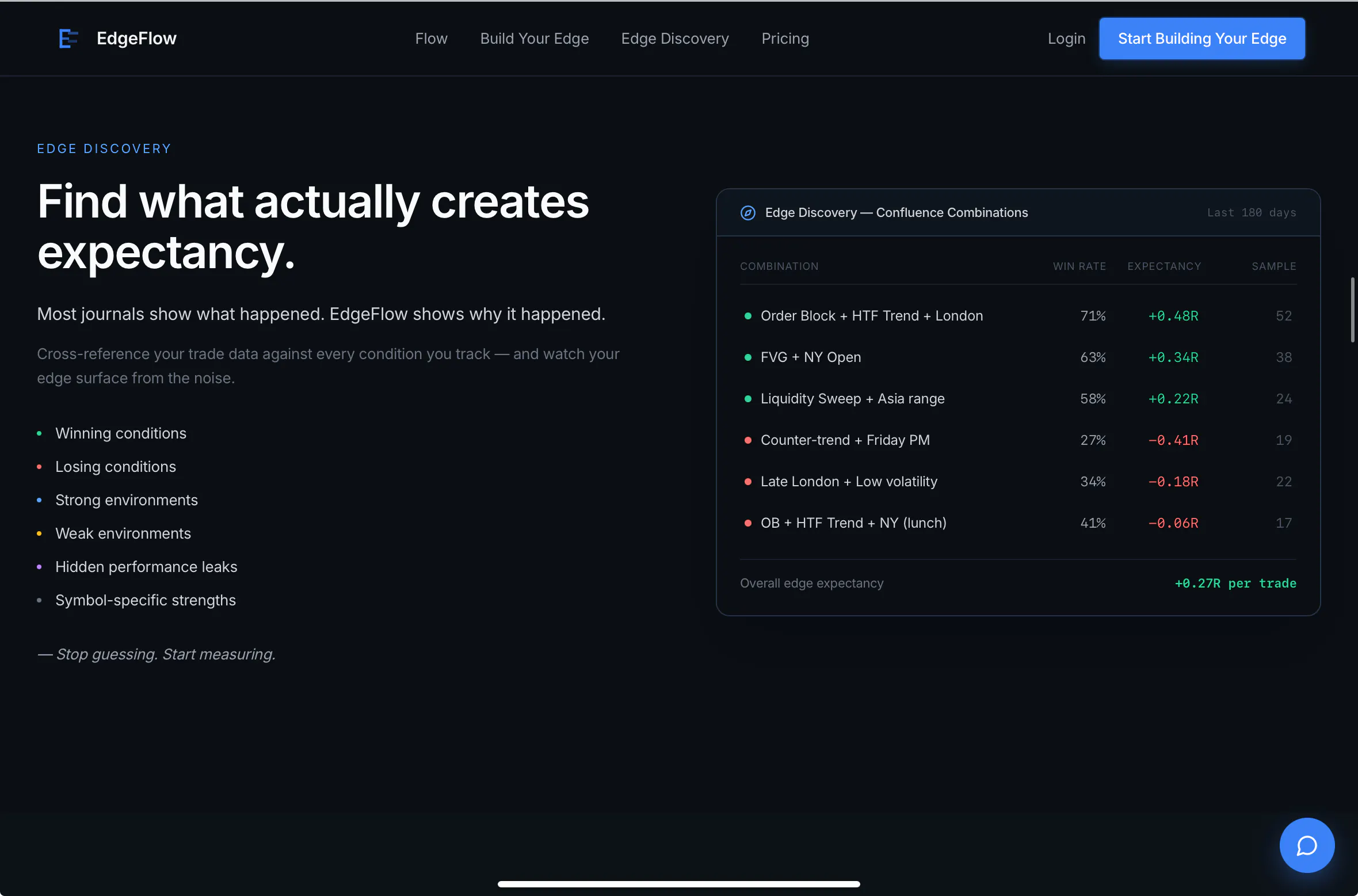Click the COMBINATION column header
1358x896 pixels.
click(779, 266)
